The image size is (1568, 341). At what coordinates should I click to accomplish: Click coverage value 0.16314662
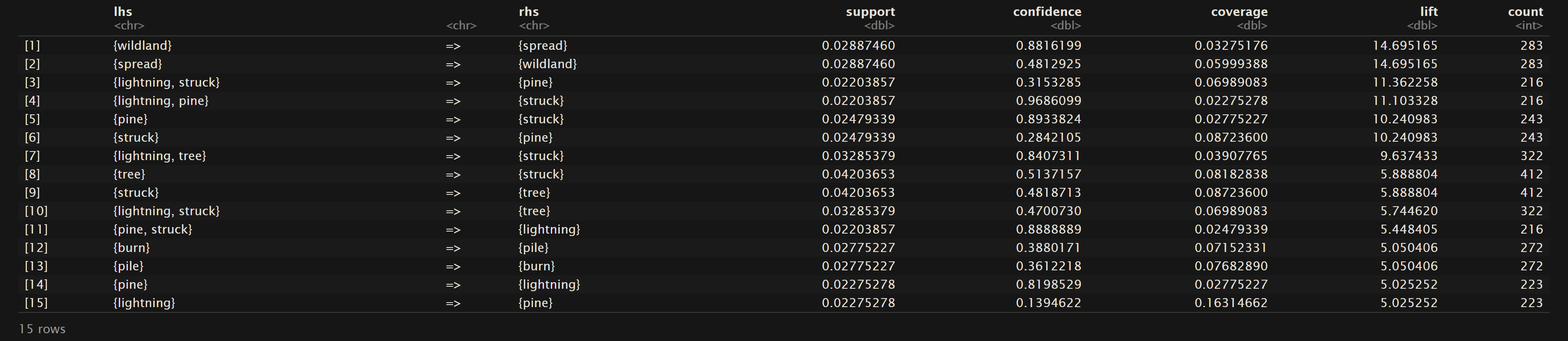tap(1231, 303)
